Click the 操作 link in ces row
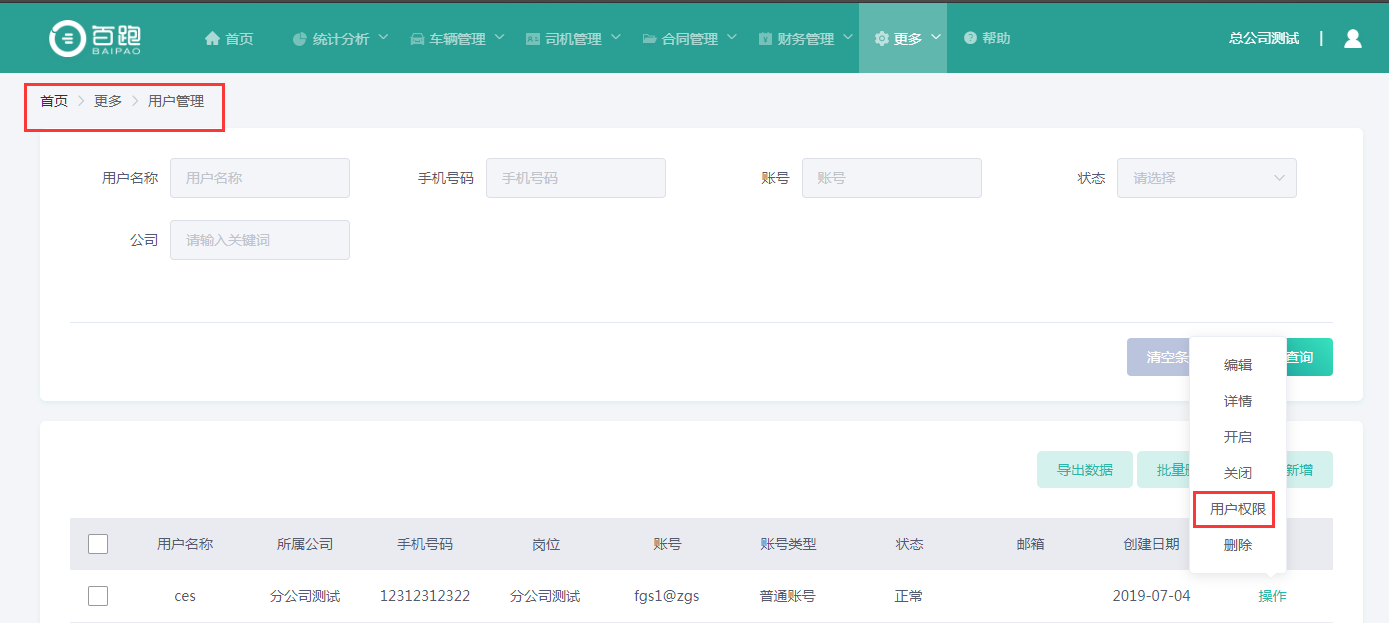This screenshot has width=1389, height=623. point(1272,596)
